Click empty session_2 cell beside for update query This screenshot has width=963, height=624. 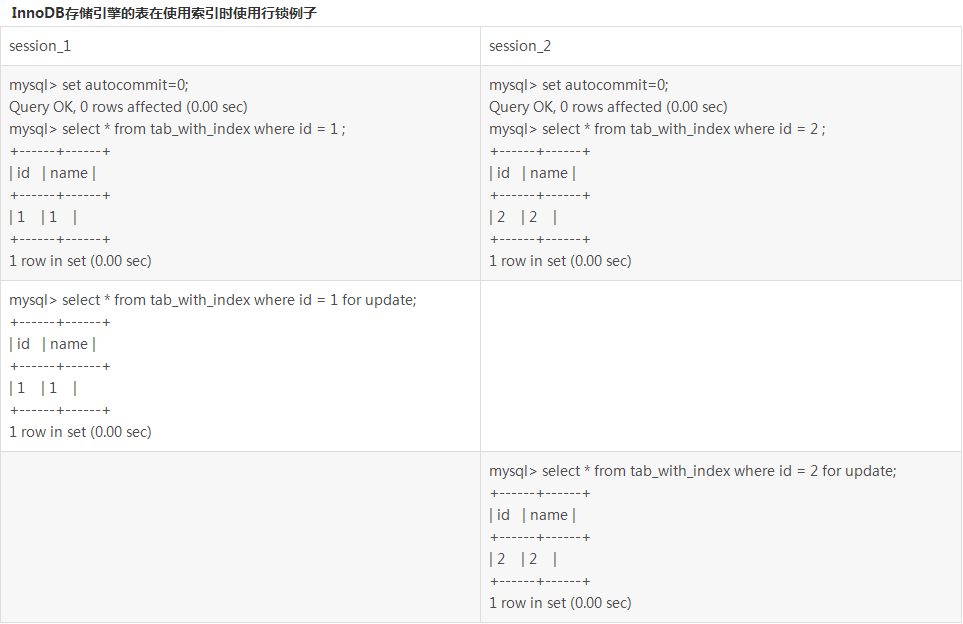click(720, 366)
